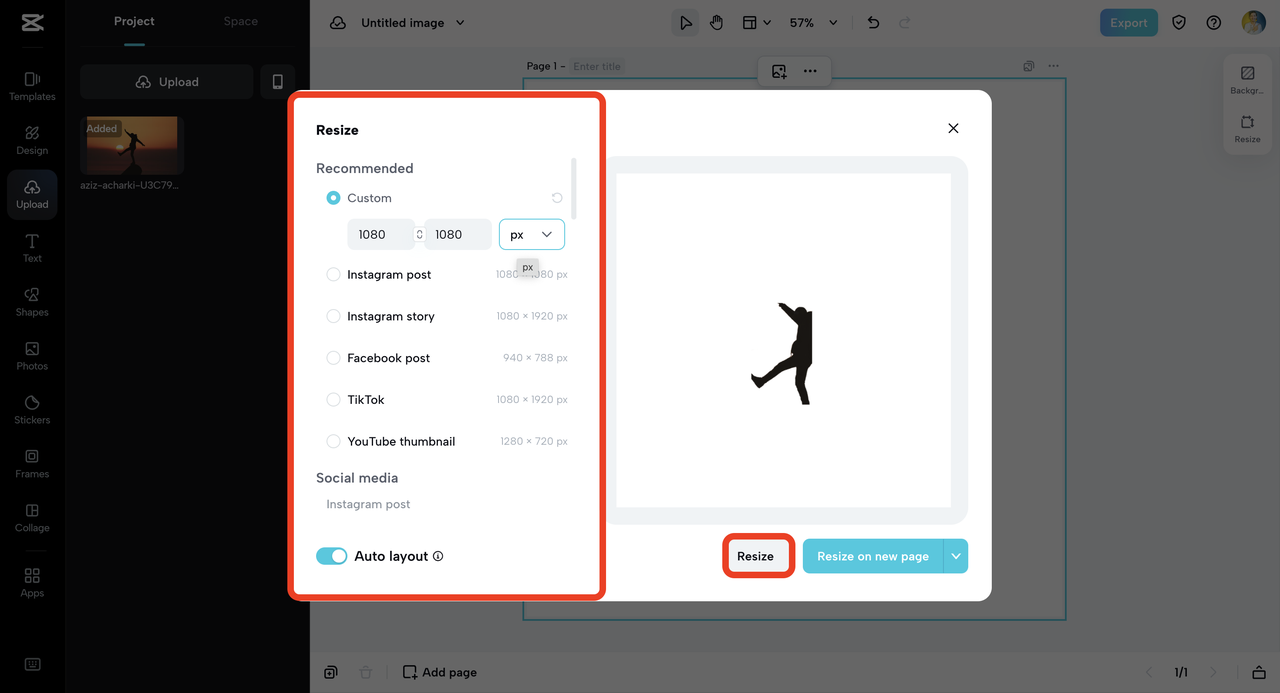
Task: Click the shield privacy icon
Action: pyautogui.click(x=1179, y=22)
